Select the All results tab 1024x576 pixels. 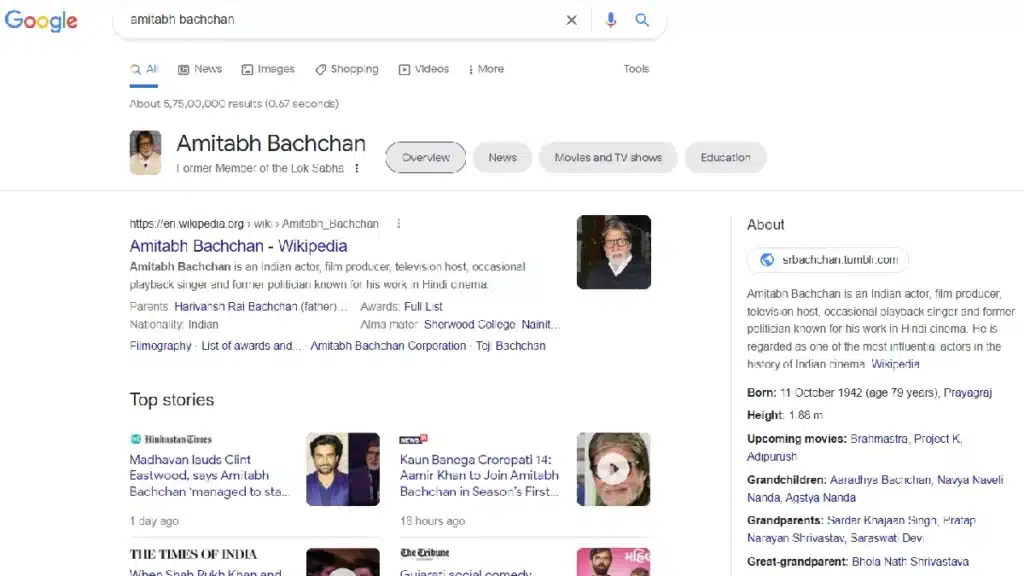point(144,69)
